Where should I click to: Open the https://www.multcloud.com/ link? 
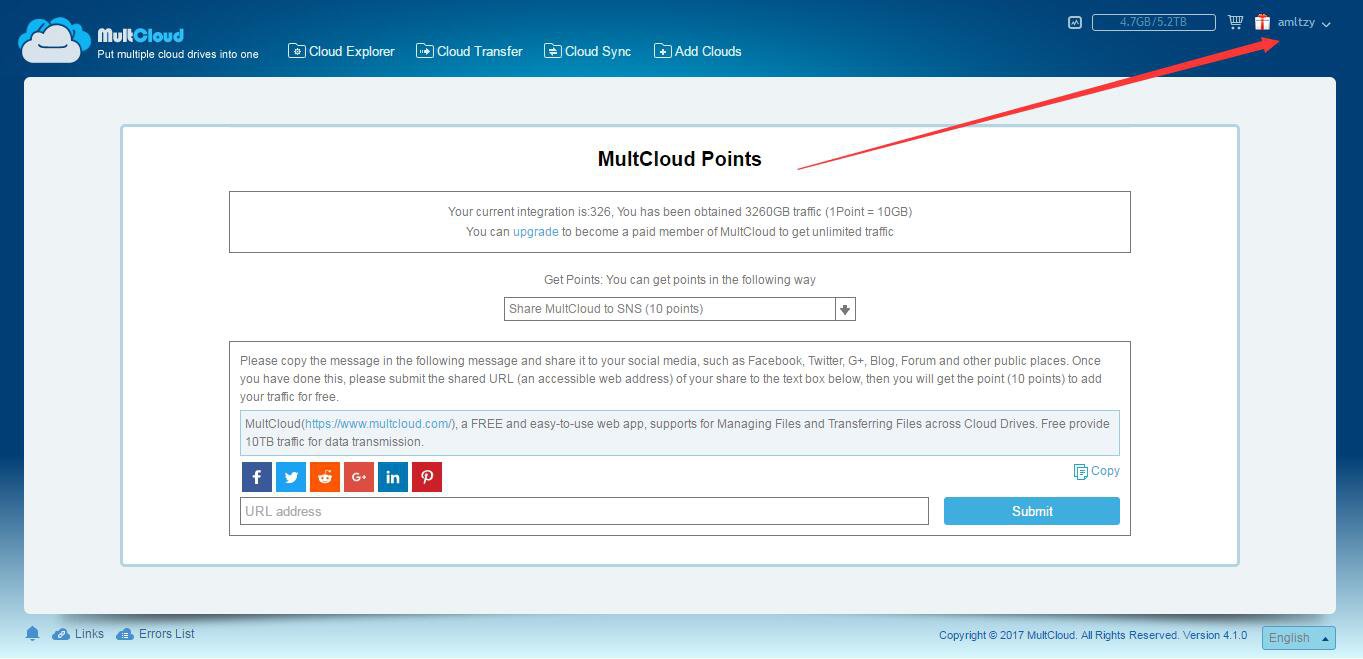(380, 424)
